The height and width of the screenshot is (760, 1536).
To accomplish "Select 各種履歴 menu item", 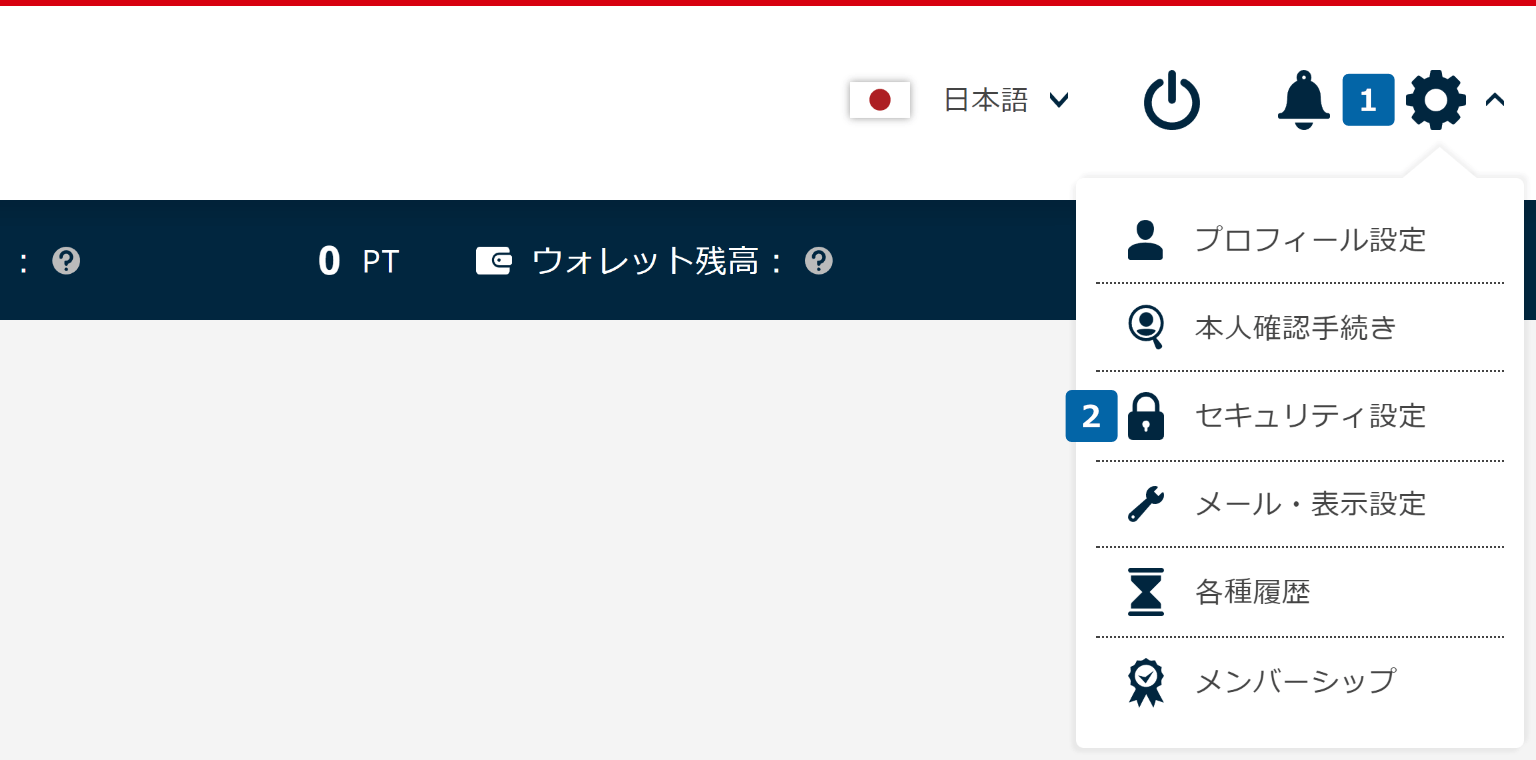I will pos(1300,592).
